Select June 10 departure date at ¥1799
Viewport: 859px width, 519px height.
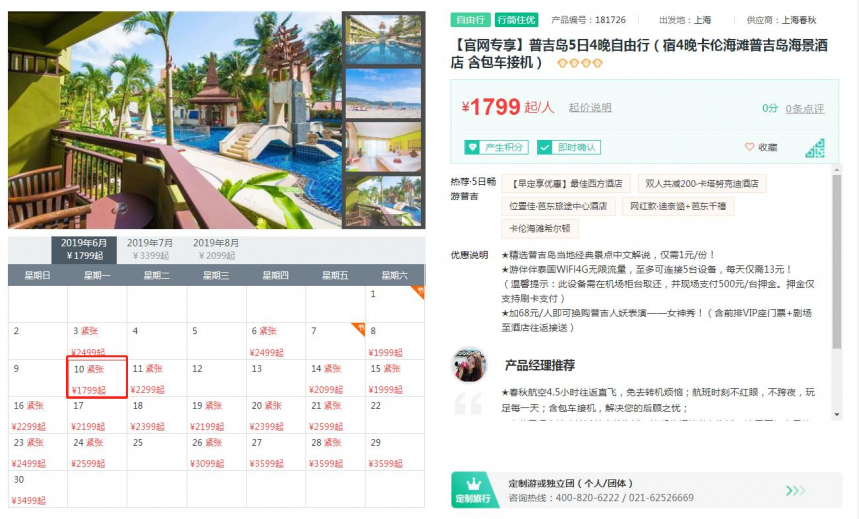[97, 377]
